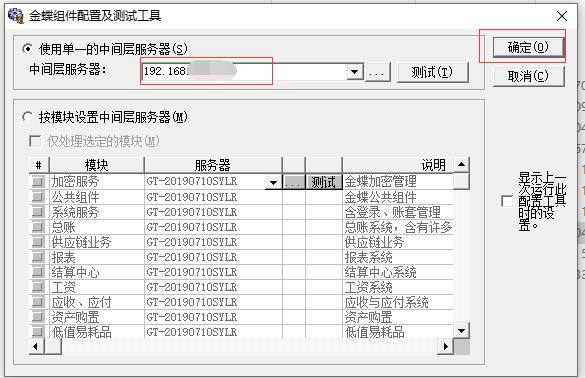Select the 应收、应付 module cell
The height and width of the screenshot is (378, 585).
click(97, 302)
